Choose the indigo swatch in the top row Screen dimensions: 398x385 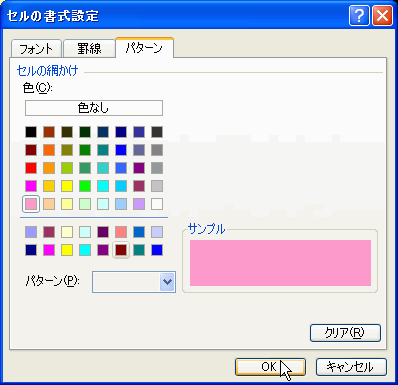tap(139, 132)
